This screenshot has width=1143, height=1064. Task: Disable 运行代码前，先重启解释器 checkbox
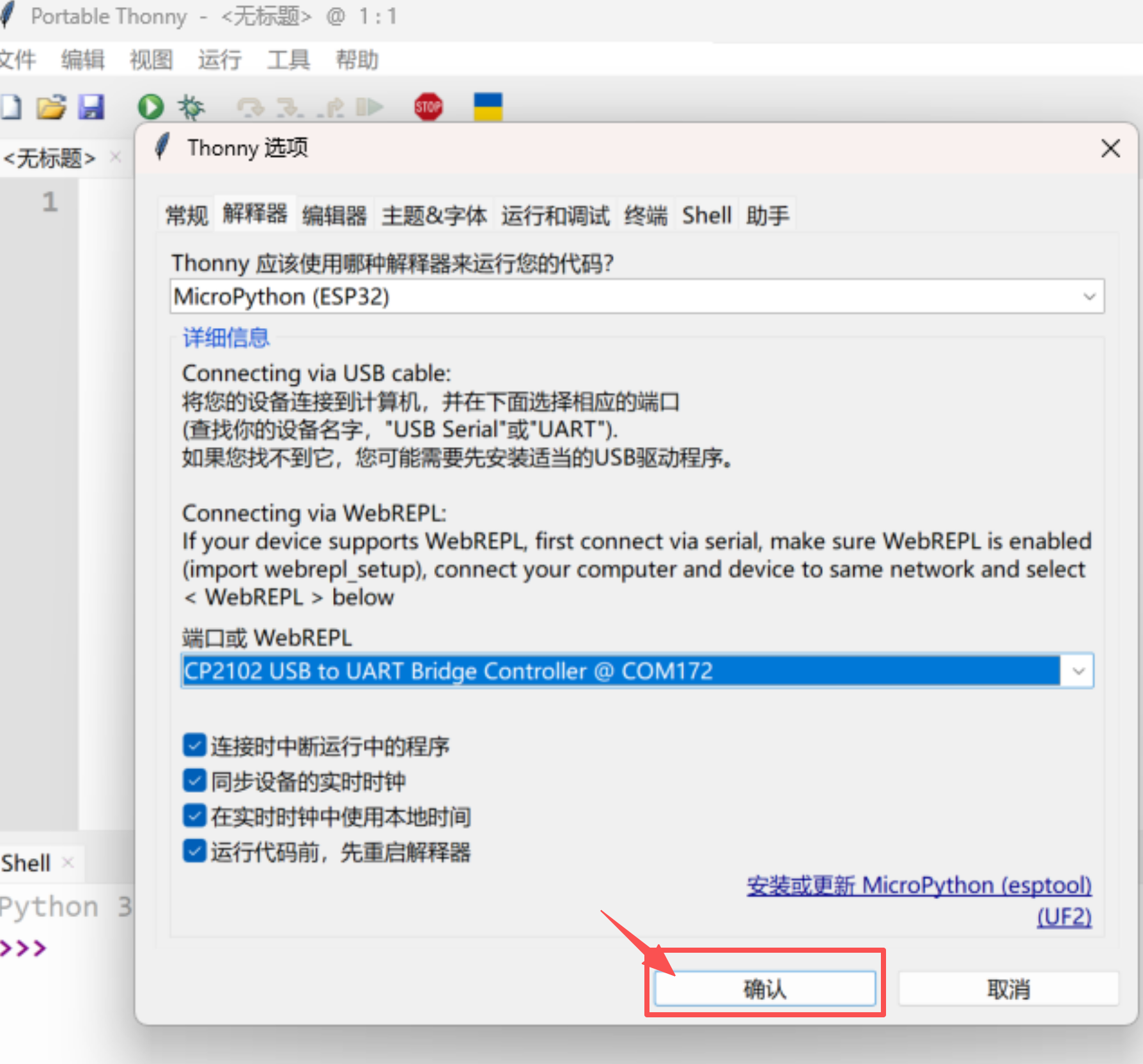pos(194,851)
